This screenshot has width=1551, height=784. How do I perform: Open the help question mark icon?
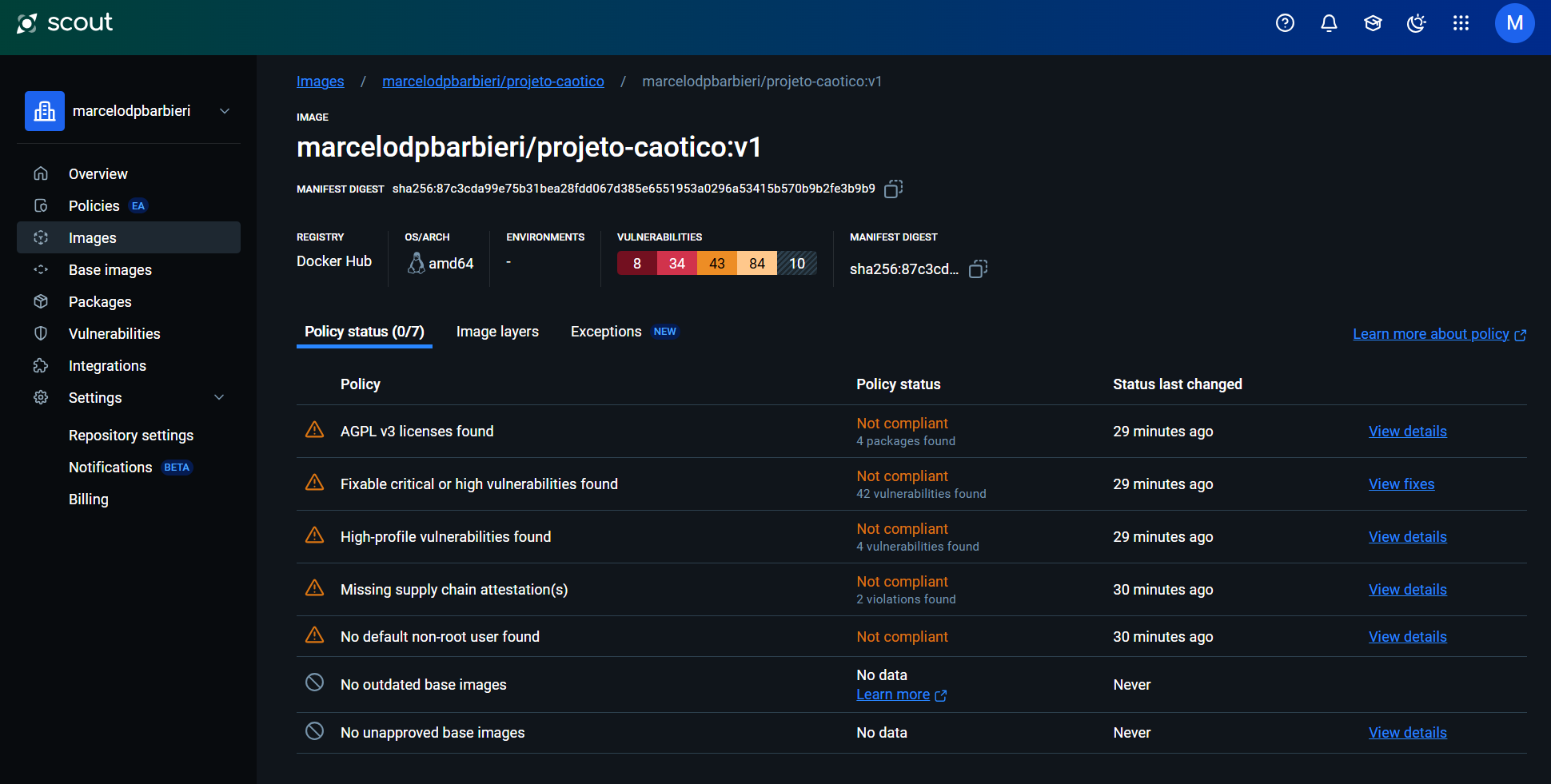click(x=1285, y=23)
